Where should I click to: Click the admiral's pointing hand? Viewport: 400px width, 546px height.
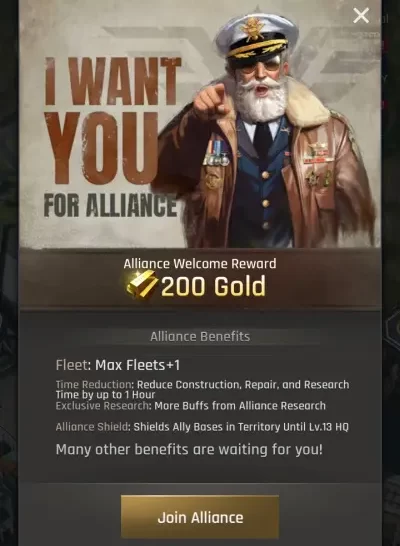pos(210,102)
